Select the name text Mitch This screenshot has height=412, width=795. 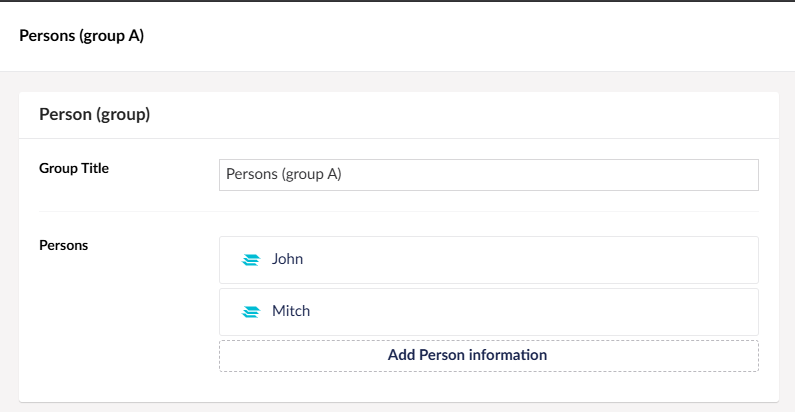pyautogui.click(x=291, y=311)
